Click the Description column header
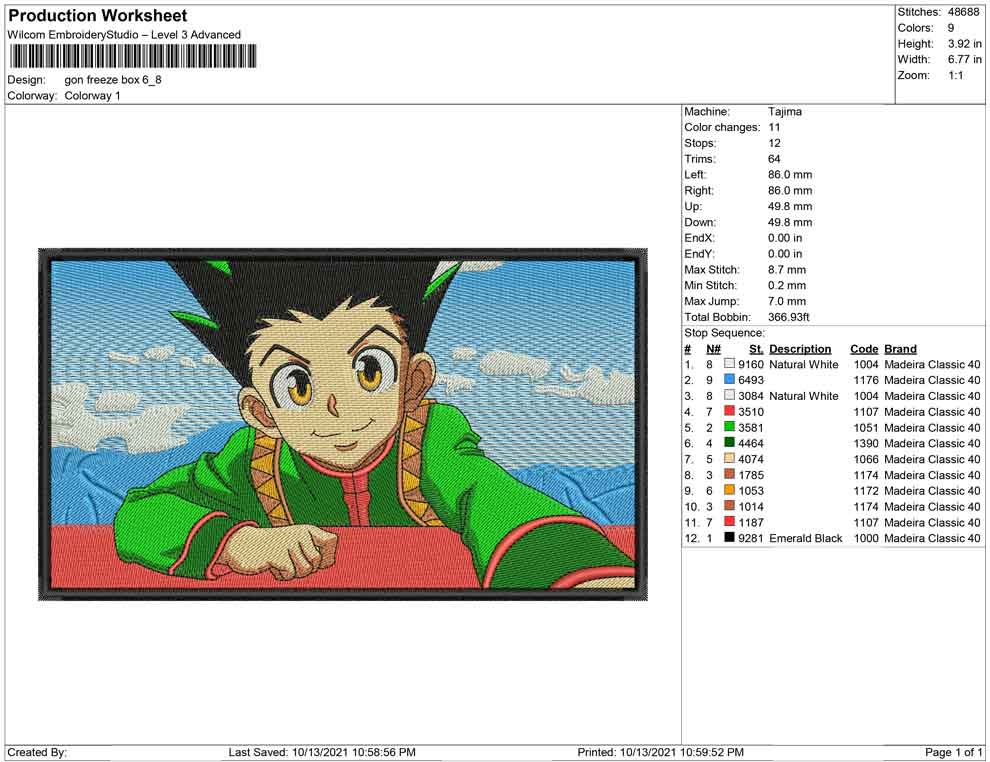The height and width of the screenshot is (762, 990). [800, 348]
